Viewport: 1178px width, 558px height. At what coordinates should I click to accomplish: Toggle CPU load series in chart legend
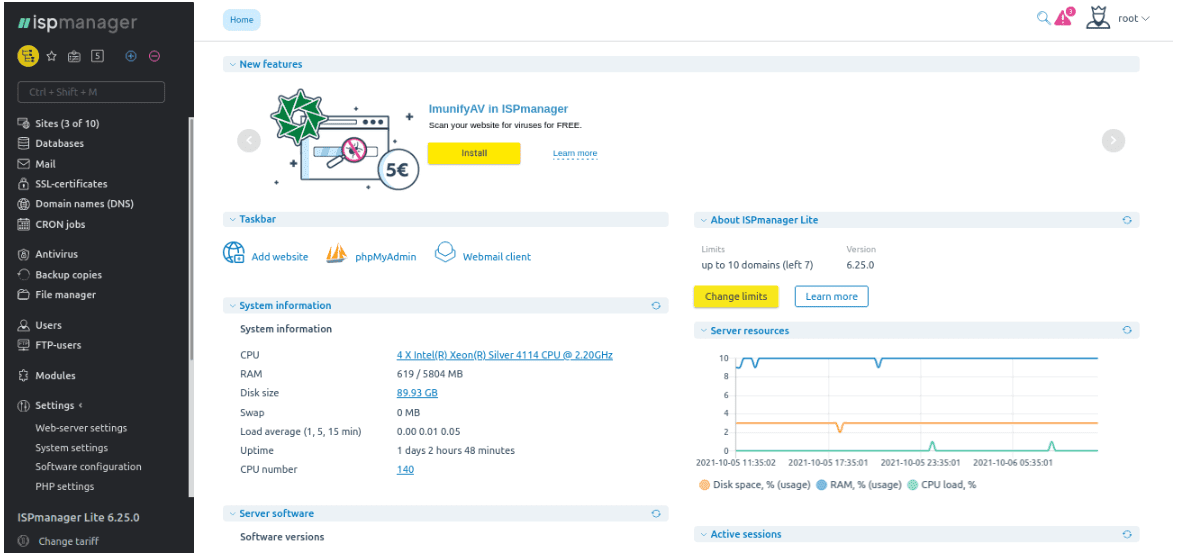(x=941, y=485)
